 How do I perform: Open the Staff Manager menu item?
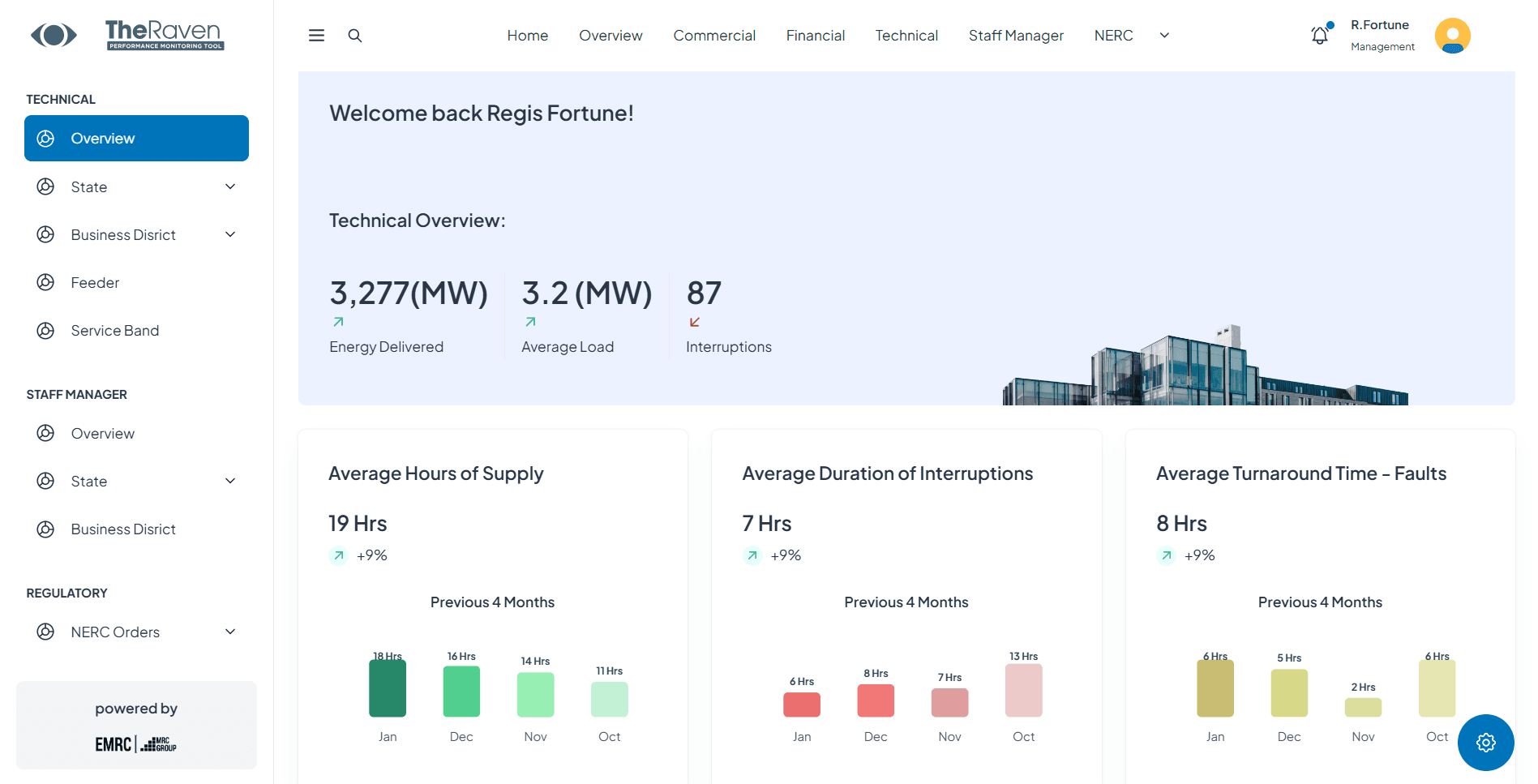click(1016, 35)
